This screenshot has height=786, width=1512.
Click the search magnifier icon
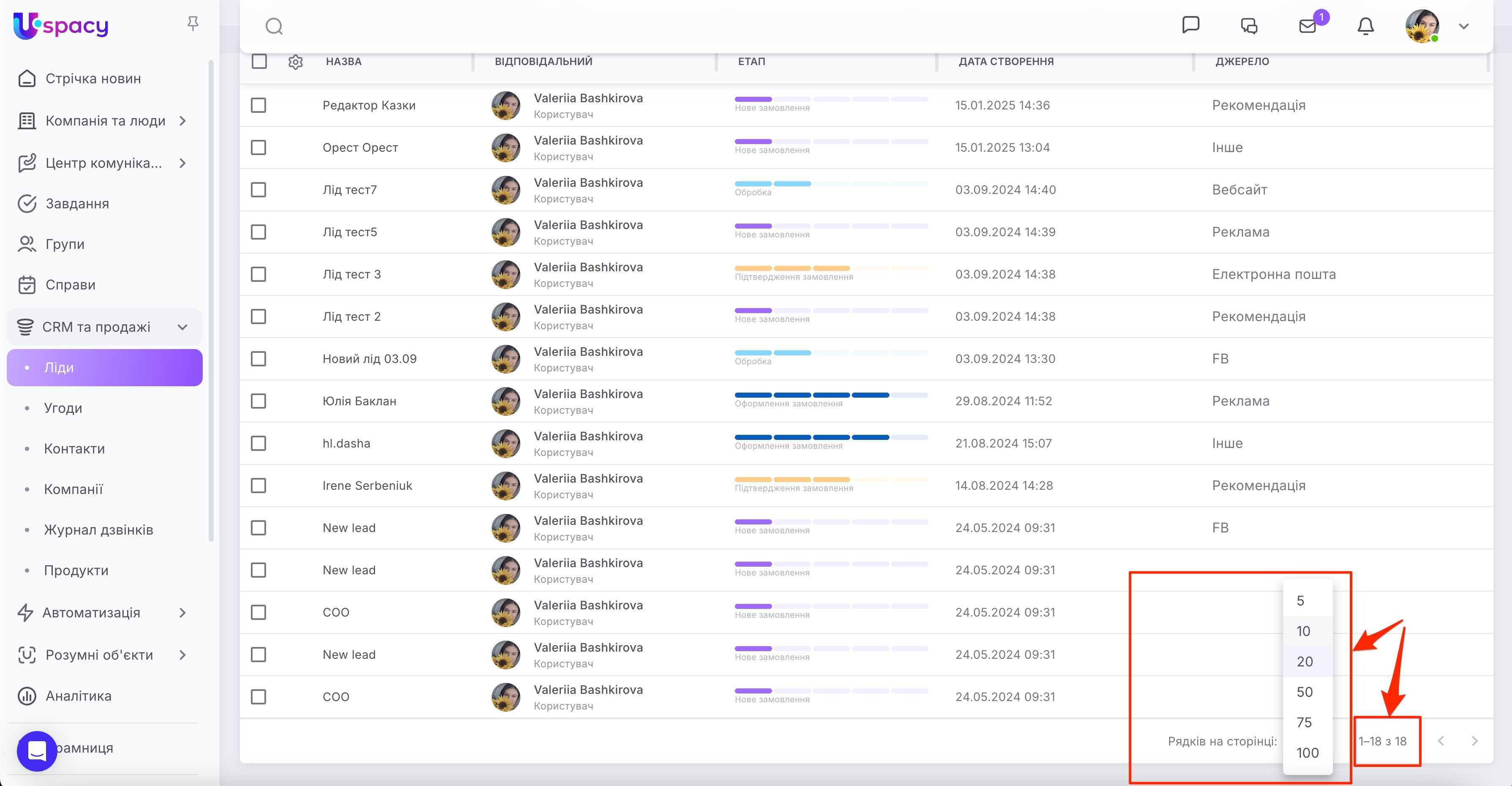pos(274,27)
